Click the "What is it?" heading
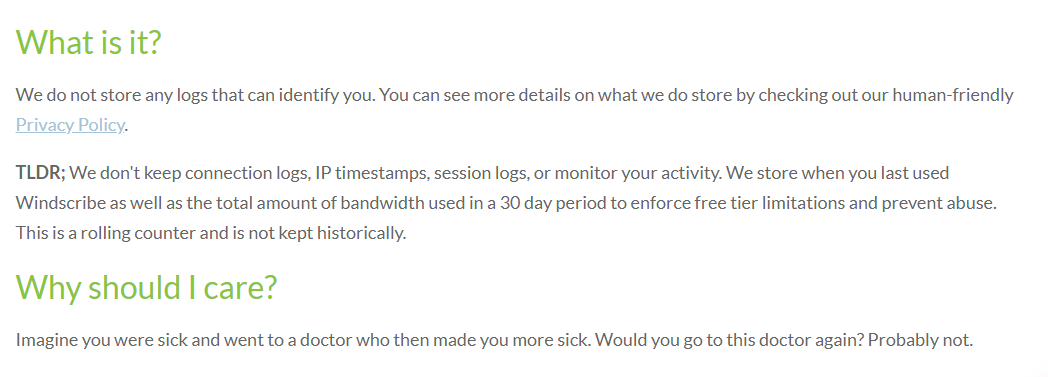Viewport: 1048px width, 377px height. click(x=88, y=41)
